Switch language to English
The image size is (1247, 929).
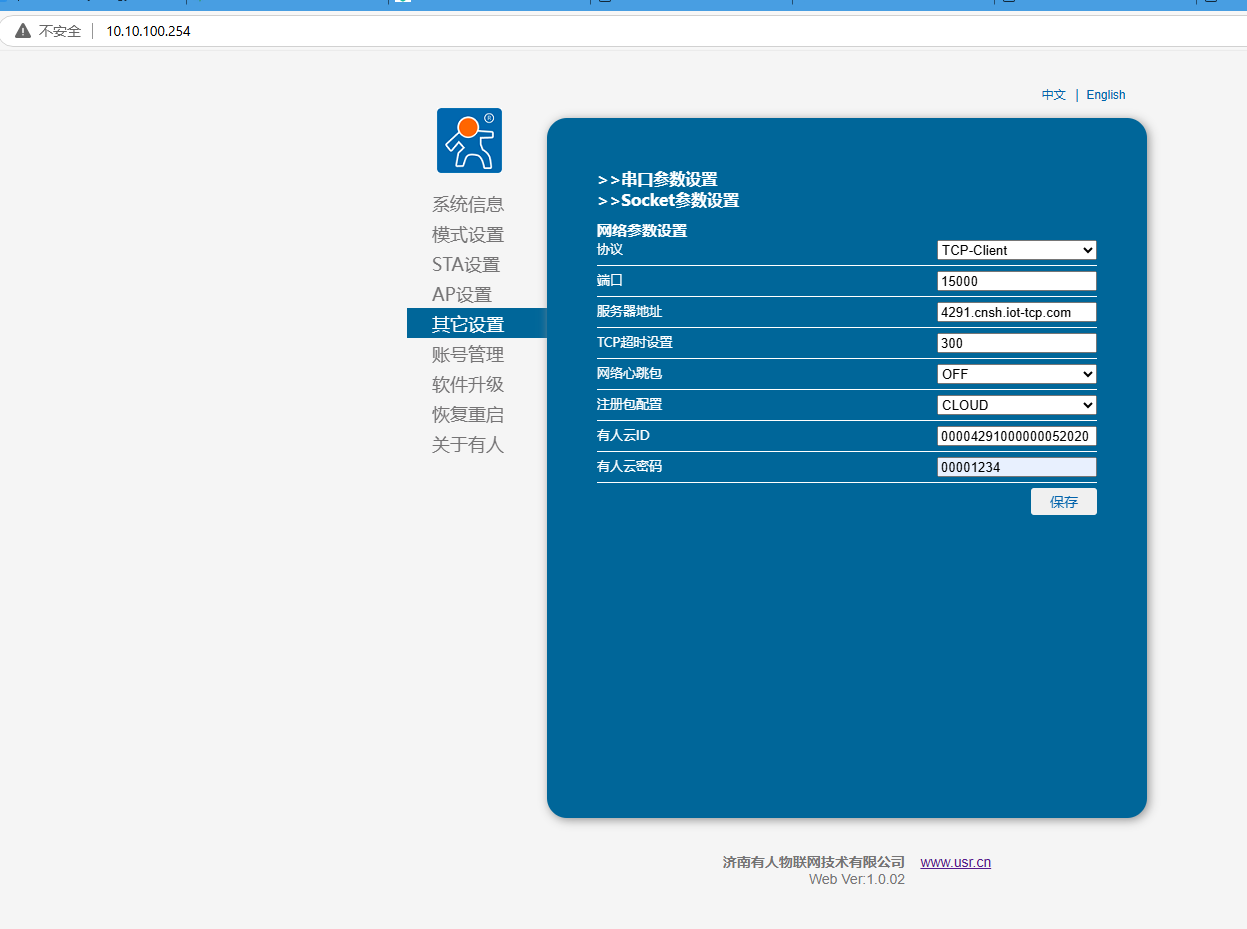[x=1105, y=95]
